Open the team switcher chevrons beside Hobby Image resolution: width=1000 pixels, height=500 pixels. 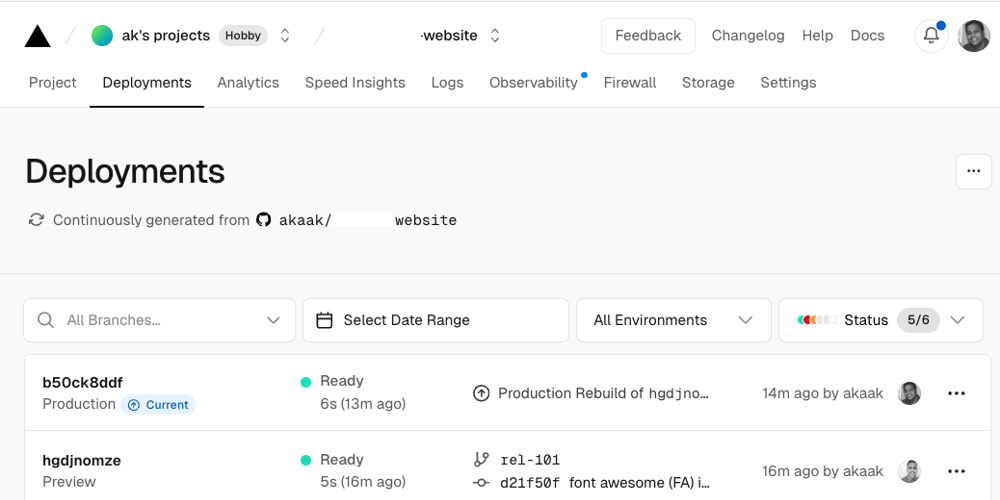285,36
